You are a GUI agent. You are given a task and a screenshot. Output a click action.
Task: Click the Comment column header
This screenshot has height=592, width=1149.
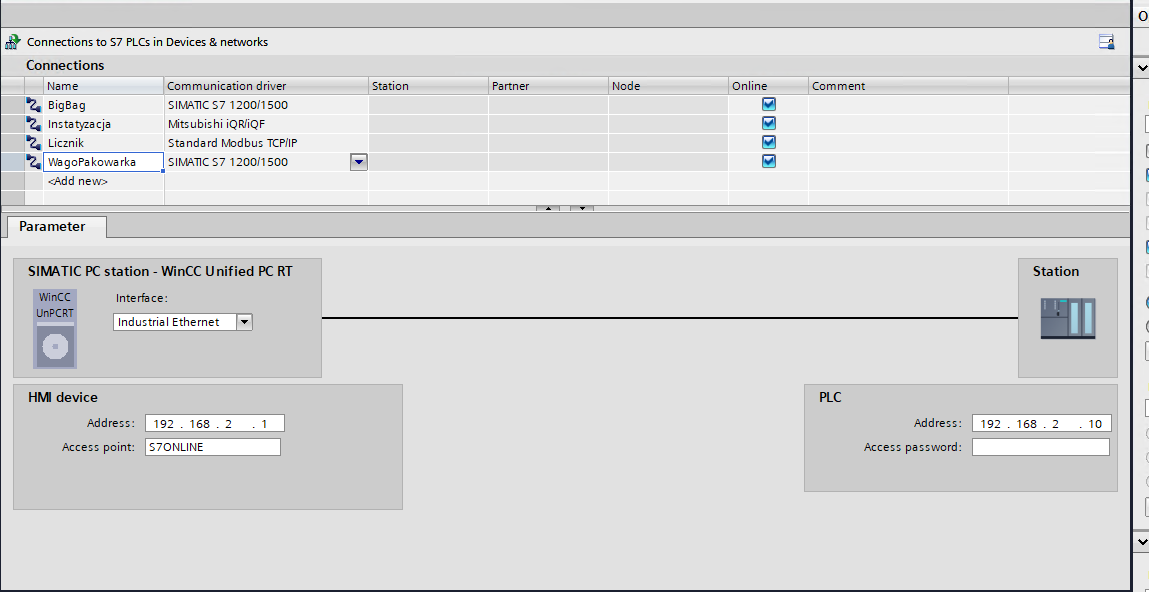click(909, 86)
